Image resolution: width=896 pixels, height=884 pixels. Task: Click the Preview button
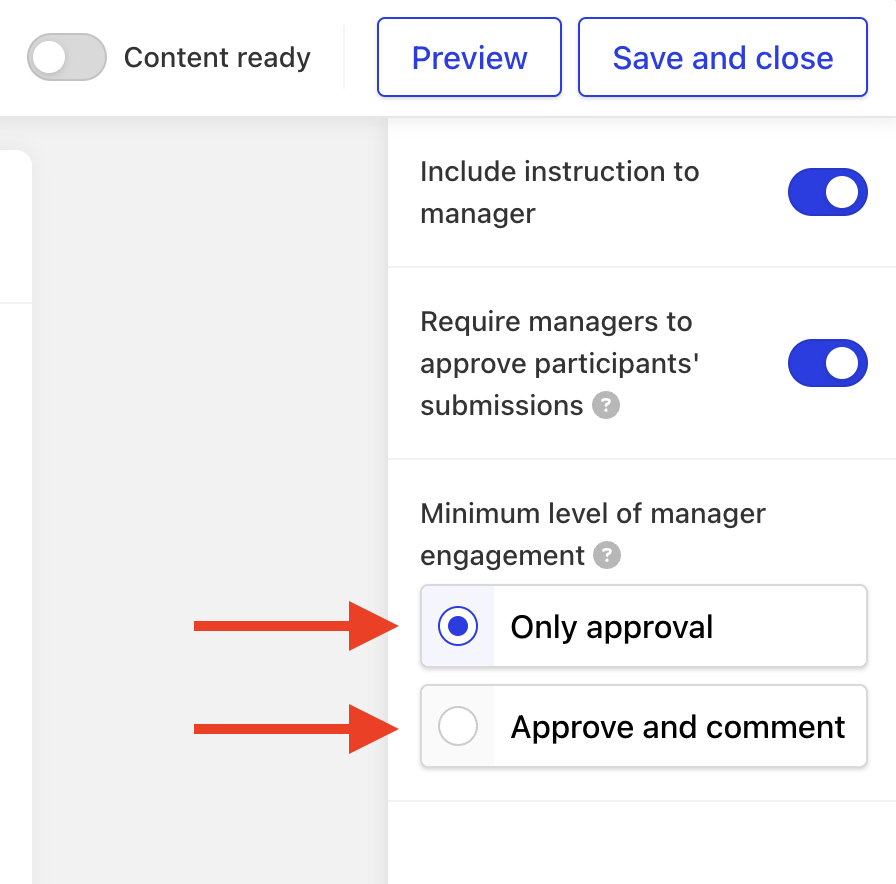469,57
